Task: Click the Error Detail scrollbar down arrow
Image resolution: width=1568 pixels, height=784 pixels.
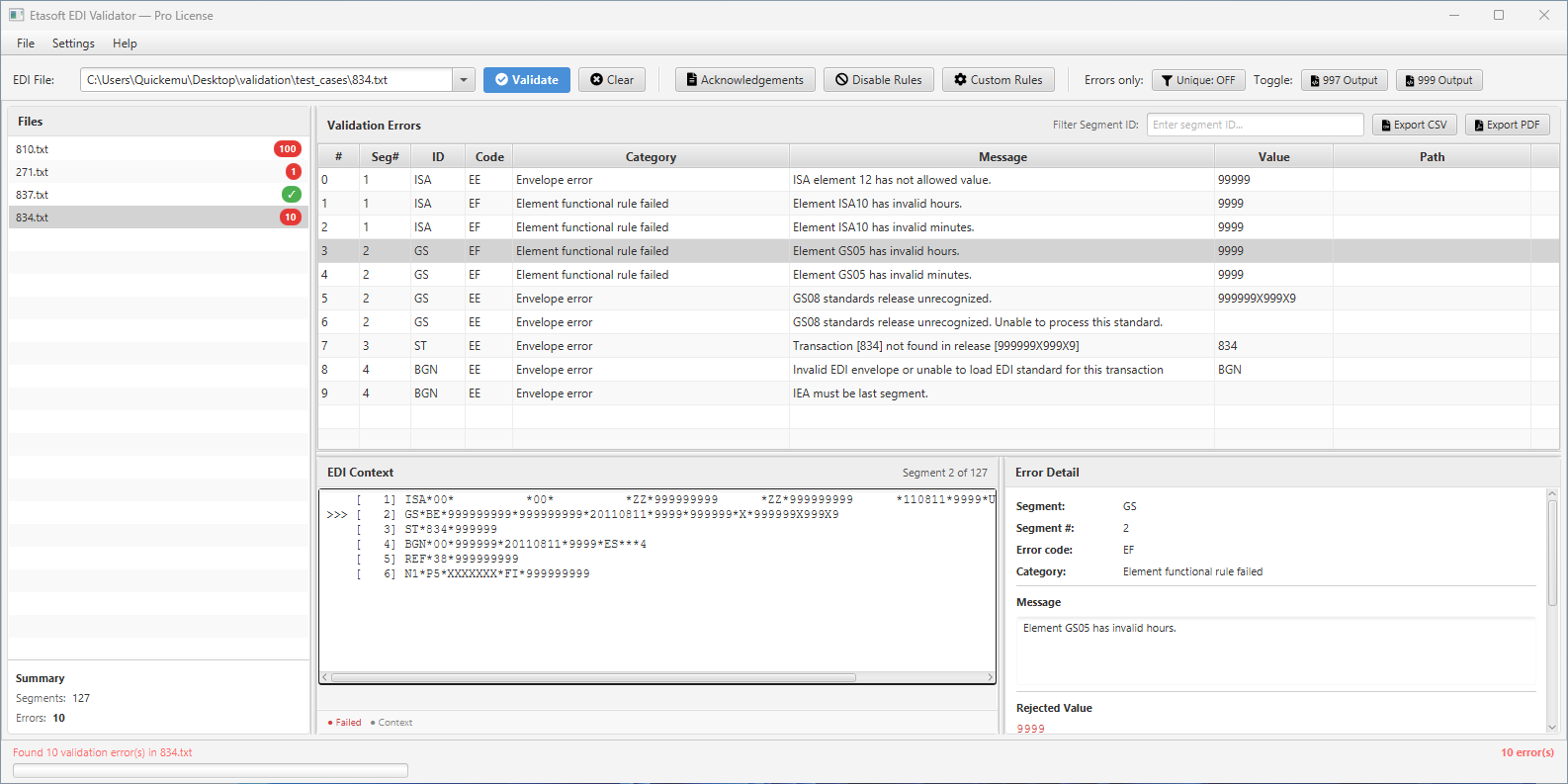Action: click(1551, 727)
